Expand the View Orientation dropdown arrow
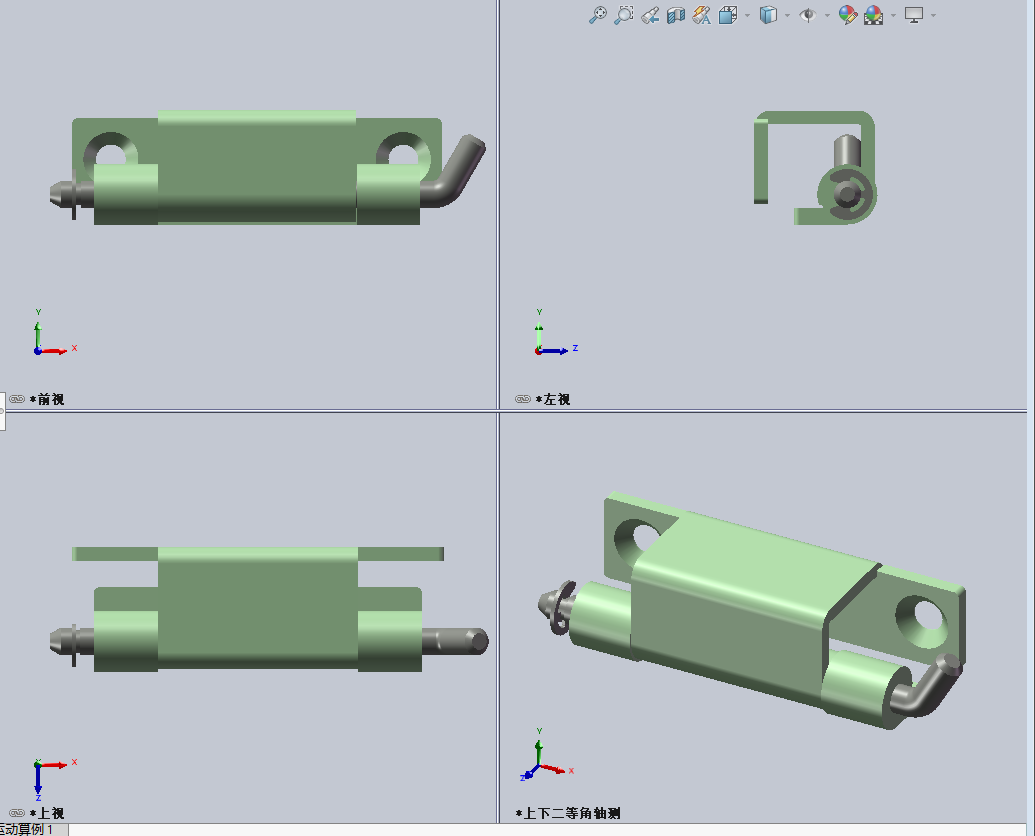Viewport: 1035px width, 836px height. tap(747, 15)
